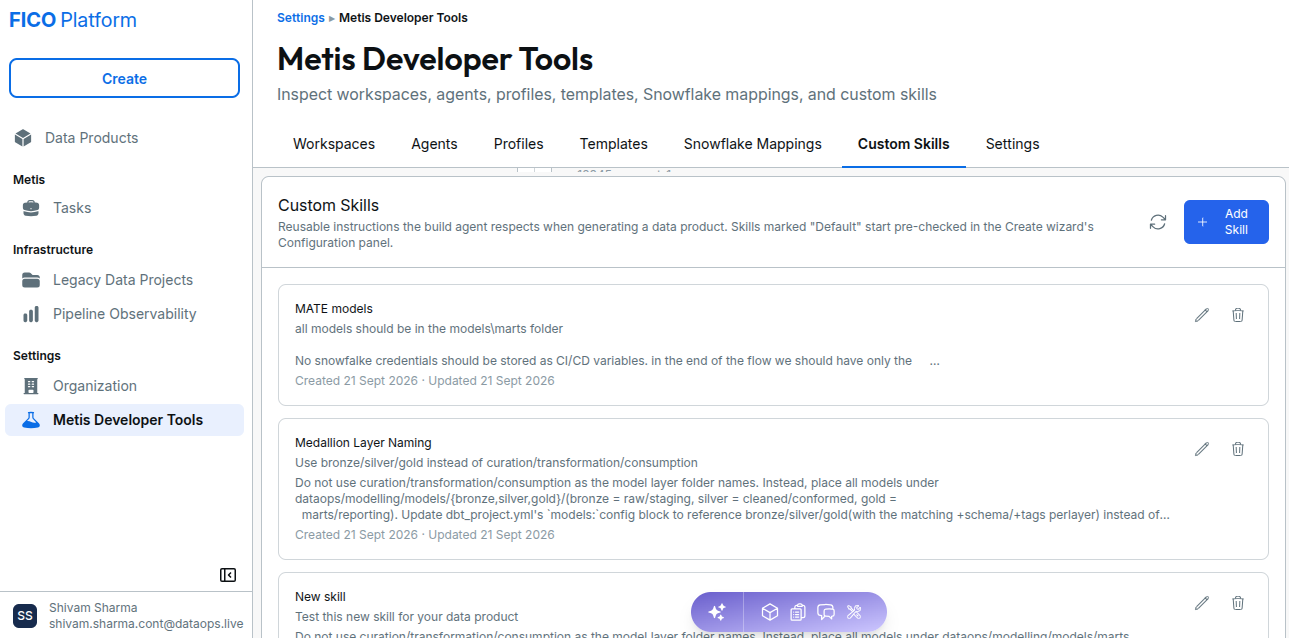Collapse the left sidebar panel
Image resolution: width=1289 pixels, height=638 pixels.
228,575
